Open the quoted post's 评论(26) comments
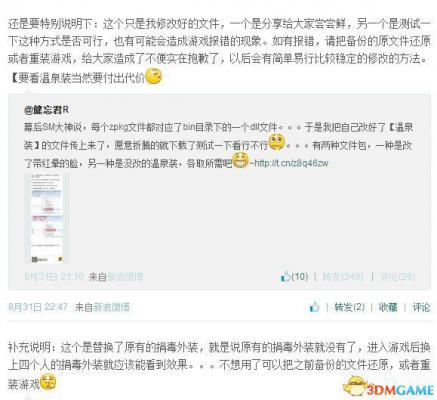 point(398,276)
